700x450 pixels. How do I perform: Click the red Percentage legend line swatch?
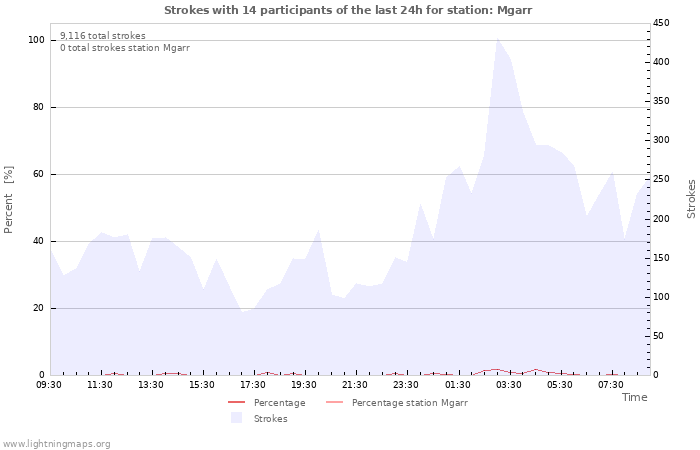click(236, 403)
